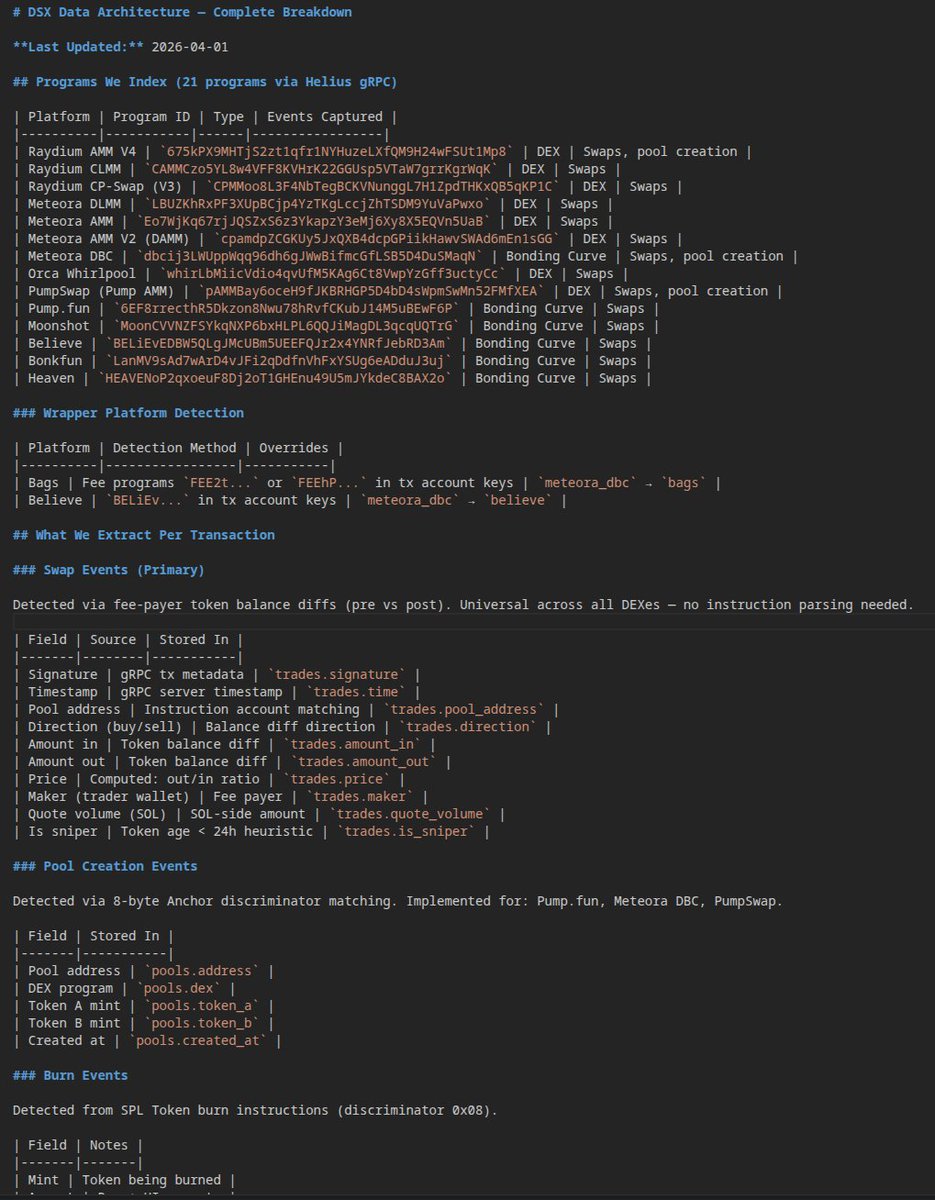Click the 'believe' override value
Image resolution: width=935 pixels, height=1200 pixels.
[x=519, y=500]
